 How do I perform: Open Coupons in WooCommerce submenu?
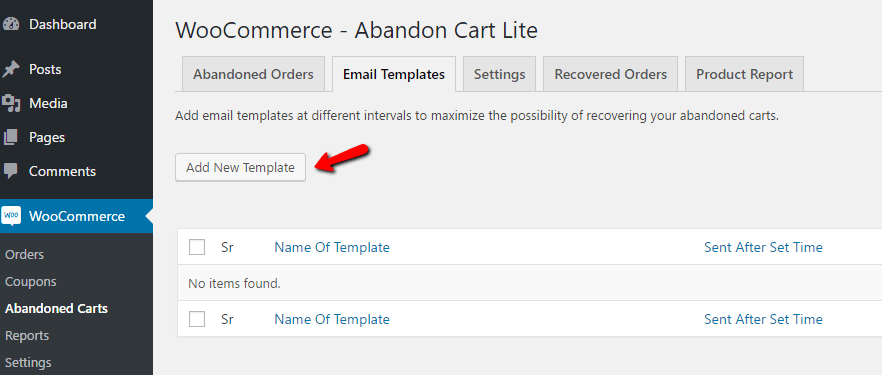pos(30,282)
